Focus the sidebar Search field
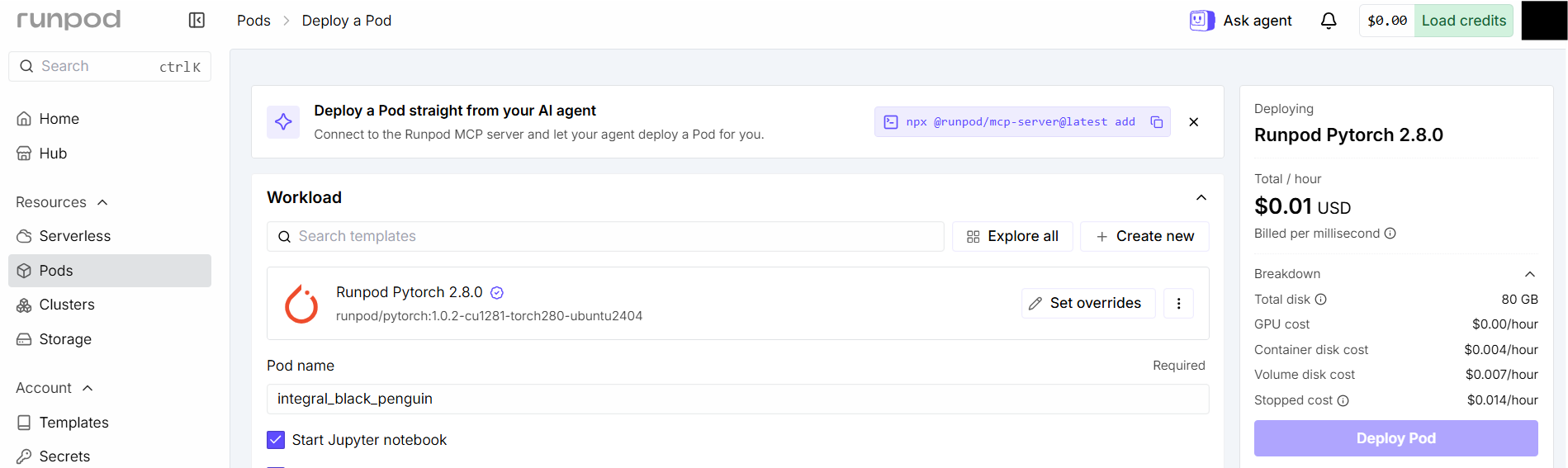This screenshot has height=468, width=1568. click(110, 66)
